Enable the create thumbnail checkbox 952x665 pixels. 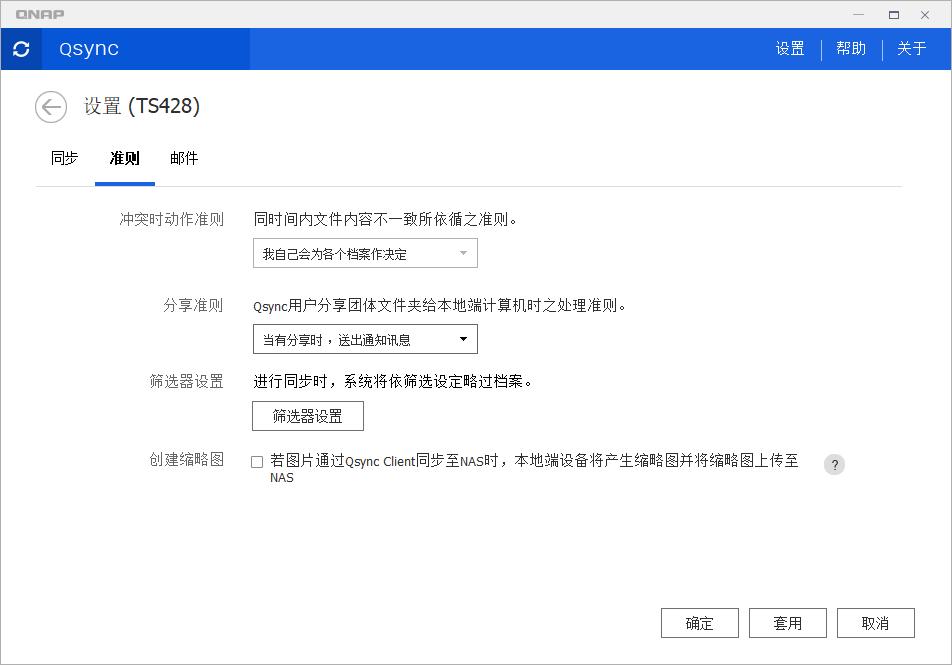256,462
